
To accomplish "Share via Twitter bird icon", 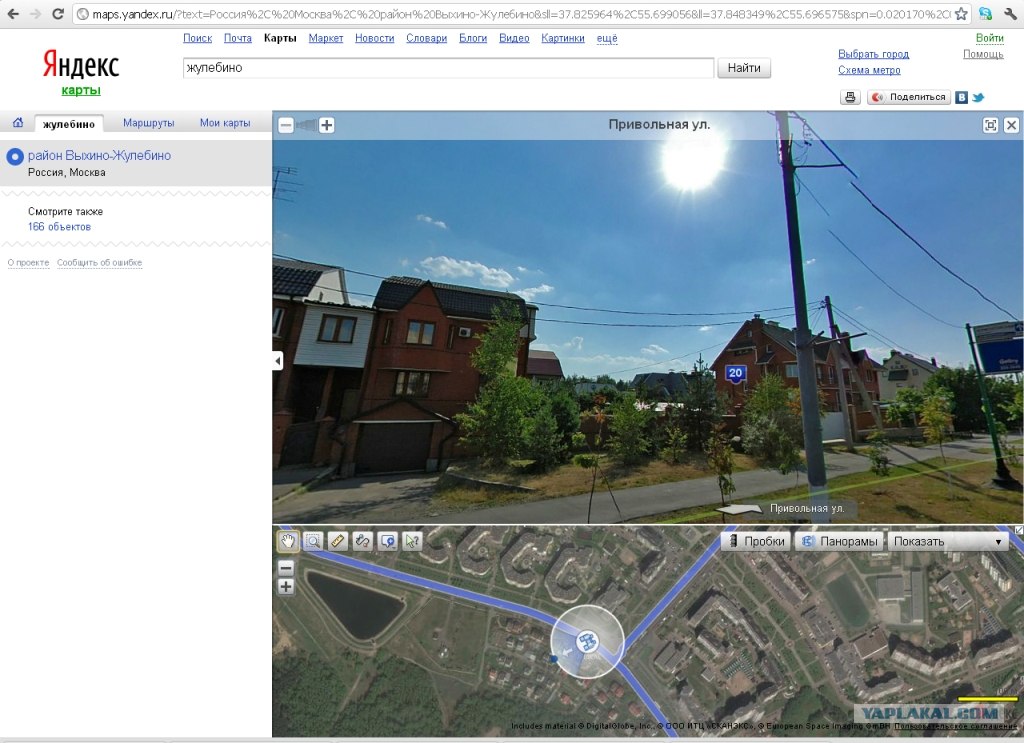I will pos(978,97).
